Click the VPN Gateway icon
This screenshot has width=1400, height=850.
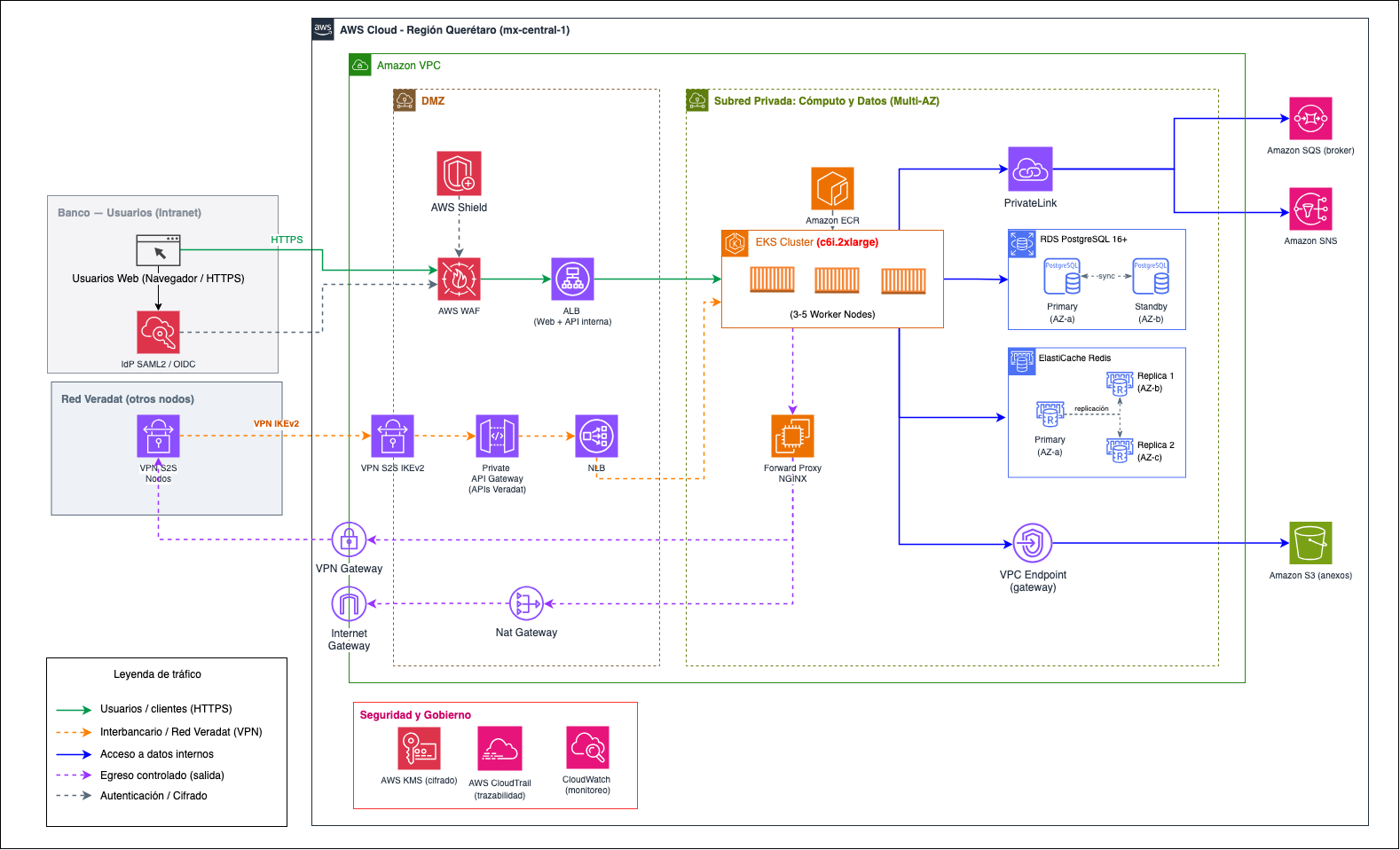pyautogui.click(x=349, y=539)
